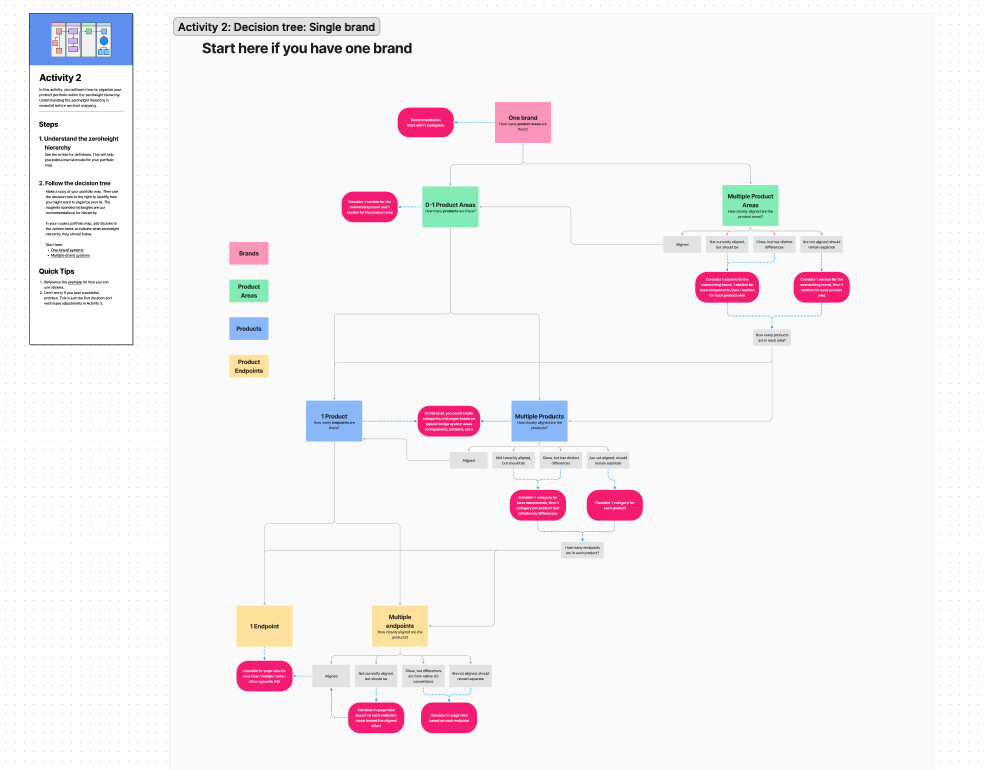Click the Aligned box under Multiple Product Areas
This screenshot has height=770, width=987.
click(682, 244)
